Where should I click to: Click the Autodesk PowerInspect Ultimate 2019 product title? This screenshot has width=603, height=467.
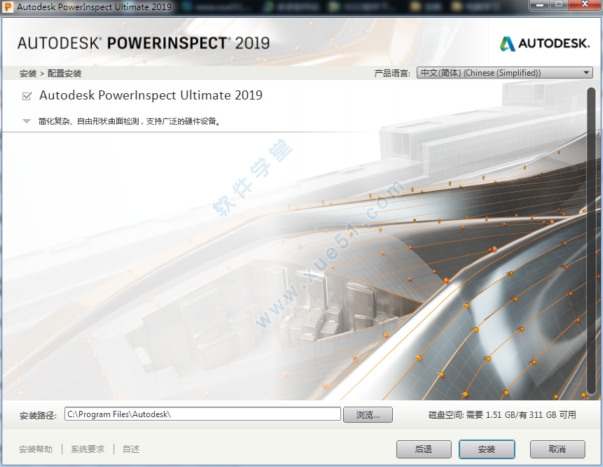click(151, 95)
